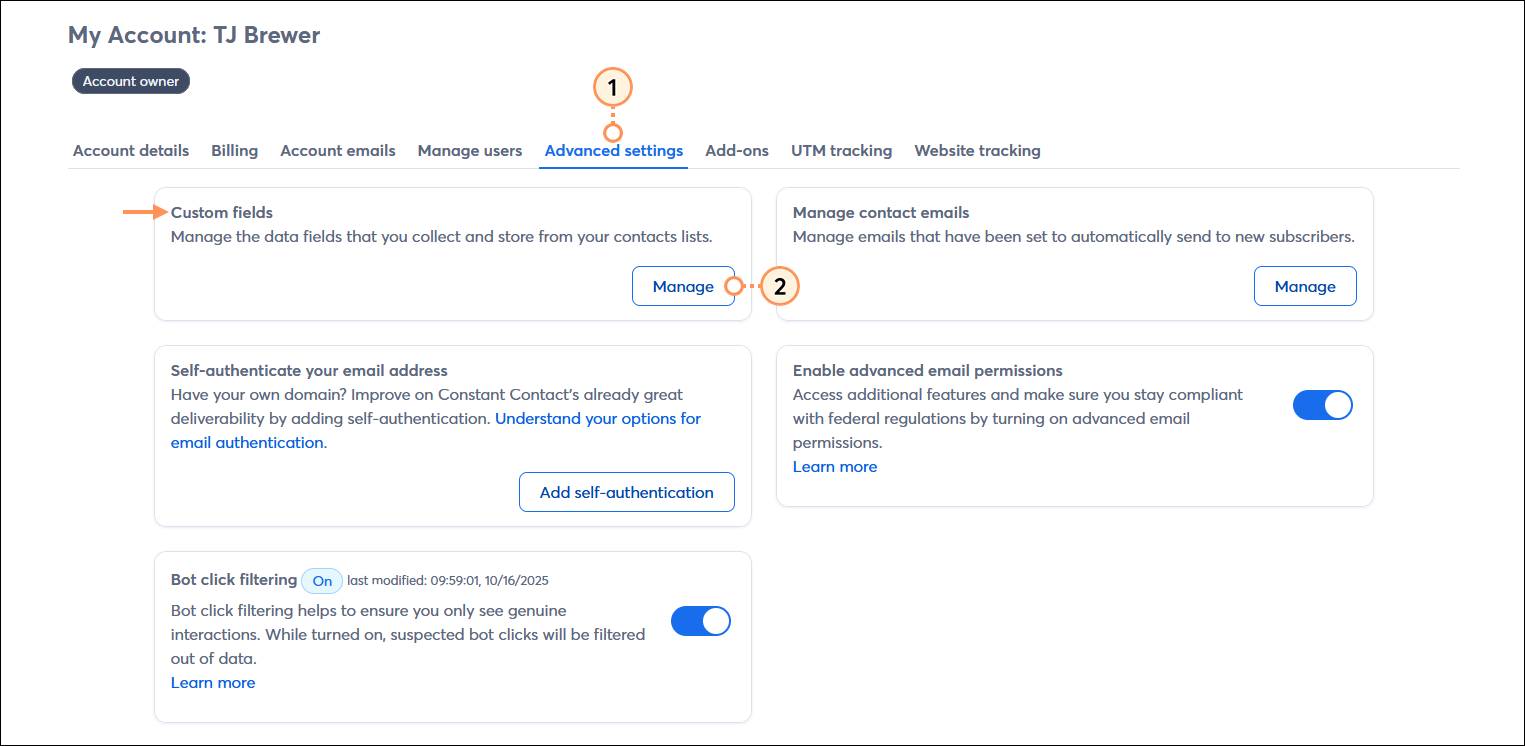Select the Account emails tab
Screen dimensions: 1525x746
(338, 150)
